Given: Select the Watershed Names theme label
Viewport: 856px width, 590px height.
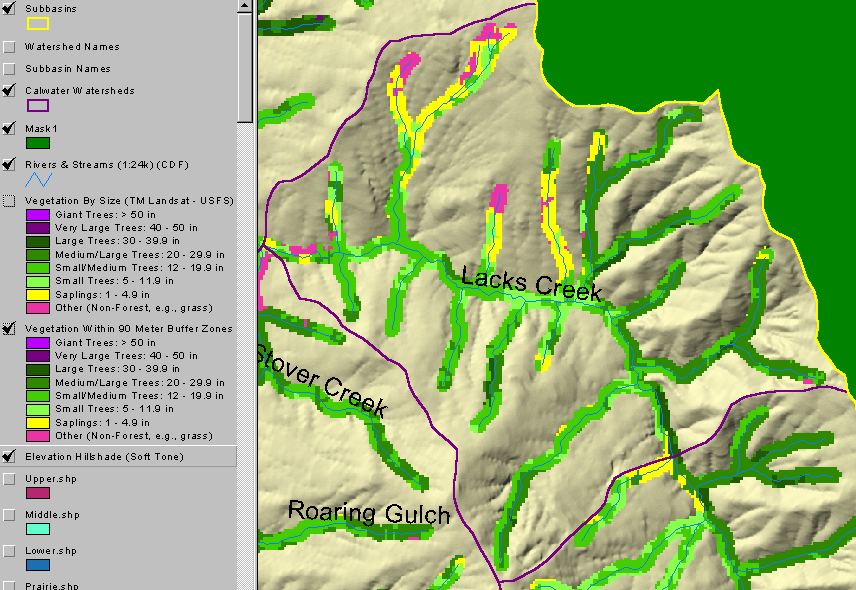Looking at the screenshot, I should [x=72, y=47].
